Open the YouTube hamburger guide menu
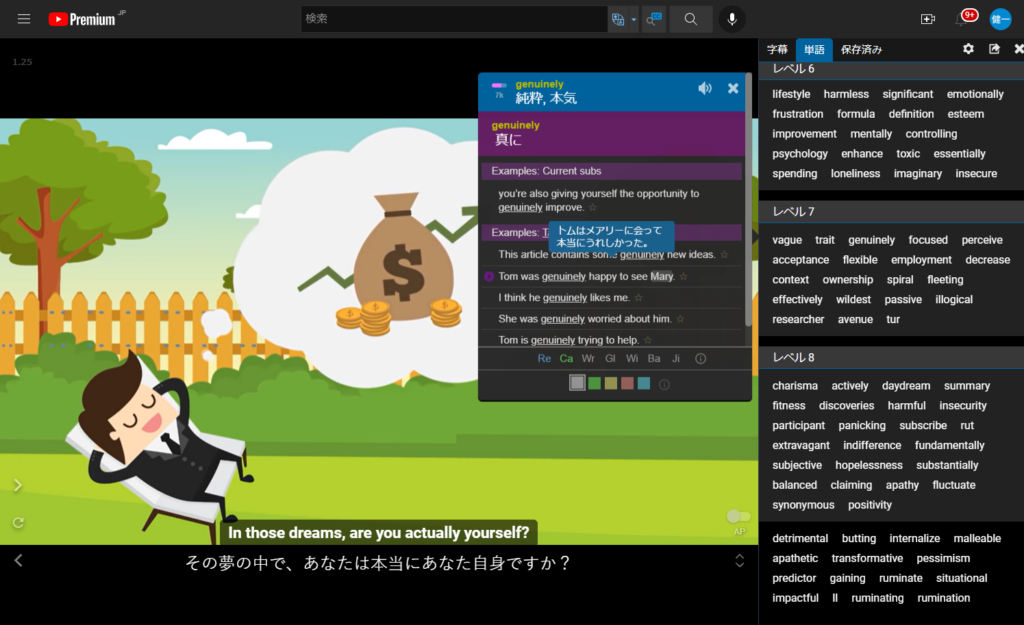 pyautogui.click(x=24, y=19)
